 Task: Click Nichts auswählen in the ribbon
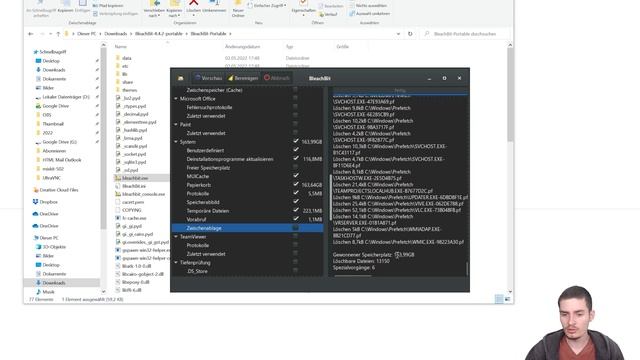(368, 6)
